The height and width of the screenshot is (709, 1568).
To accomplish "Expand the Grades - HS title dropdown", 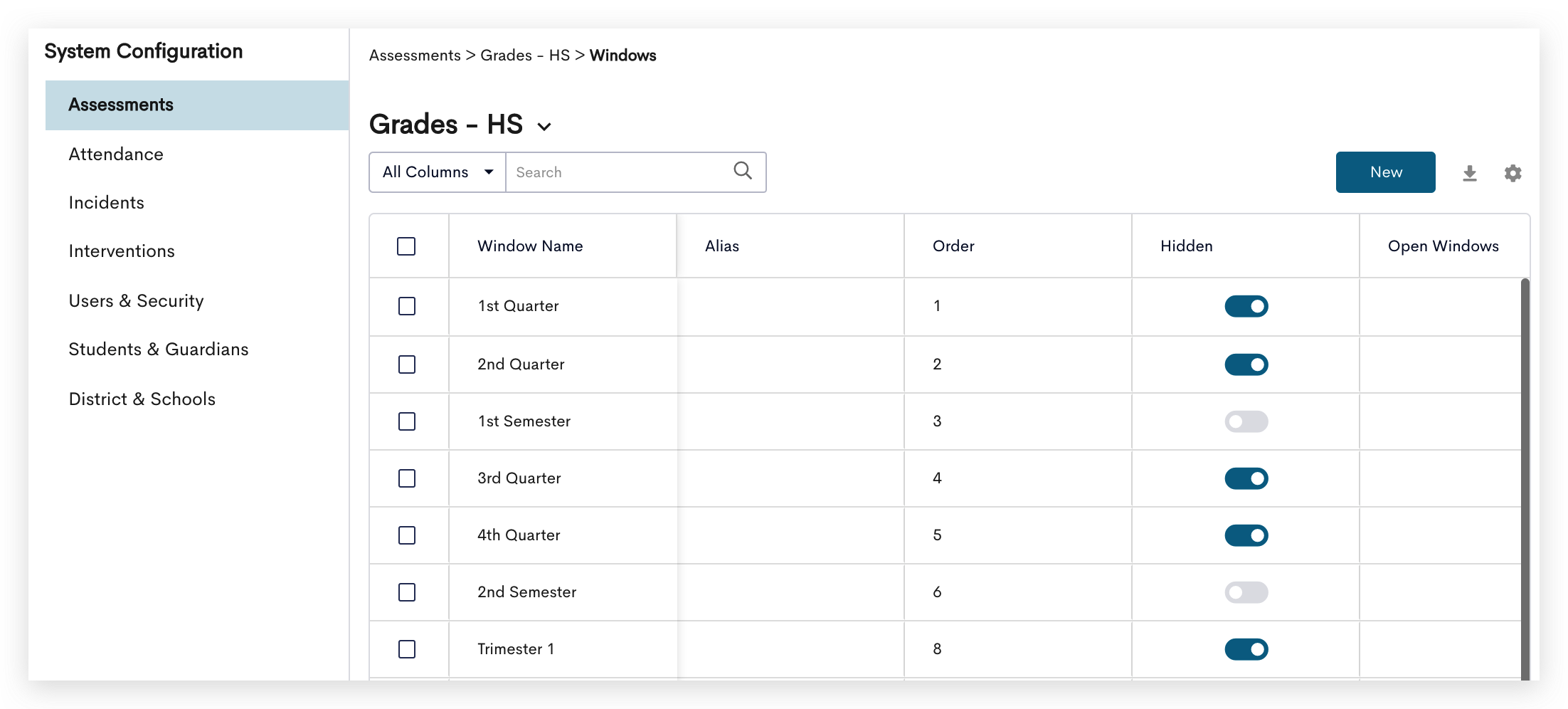I will [544, 127].
